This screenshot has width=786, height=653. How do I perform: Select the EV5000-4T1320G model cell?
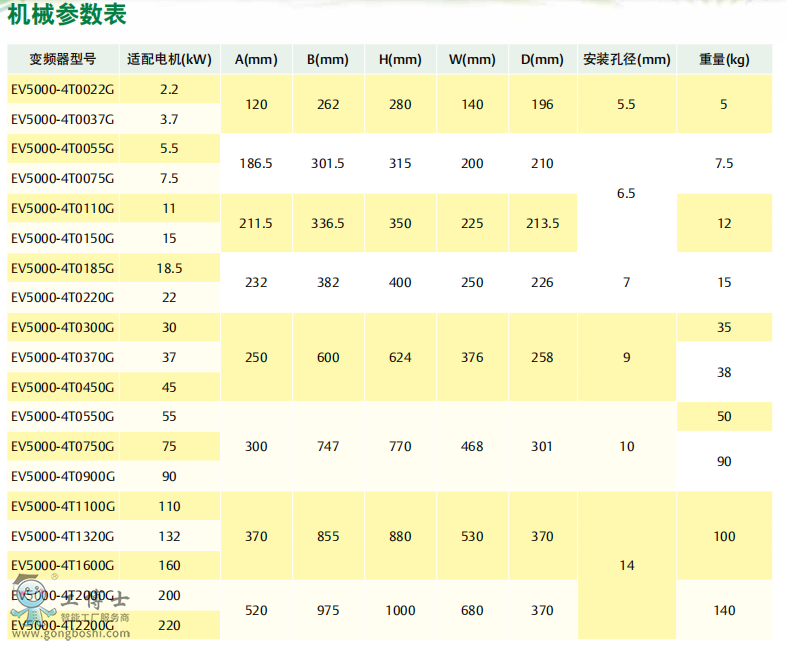coord(62,536)
